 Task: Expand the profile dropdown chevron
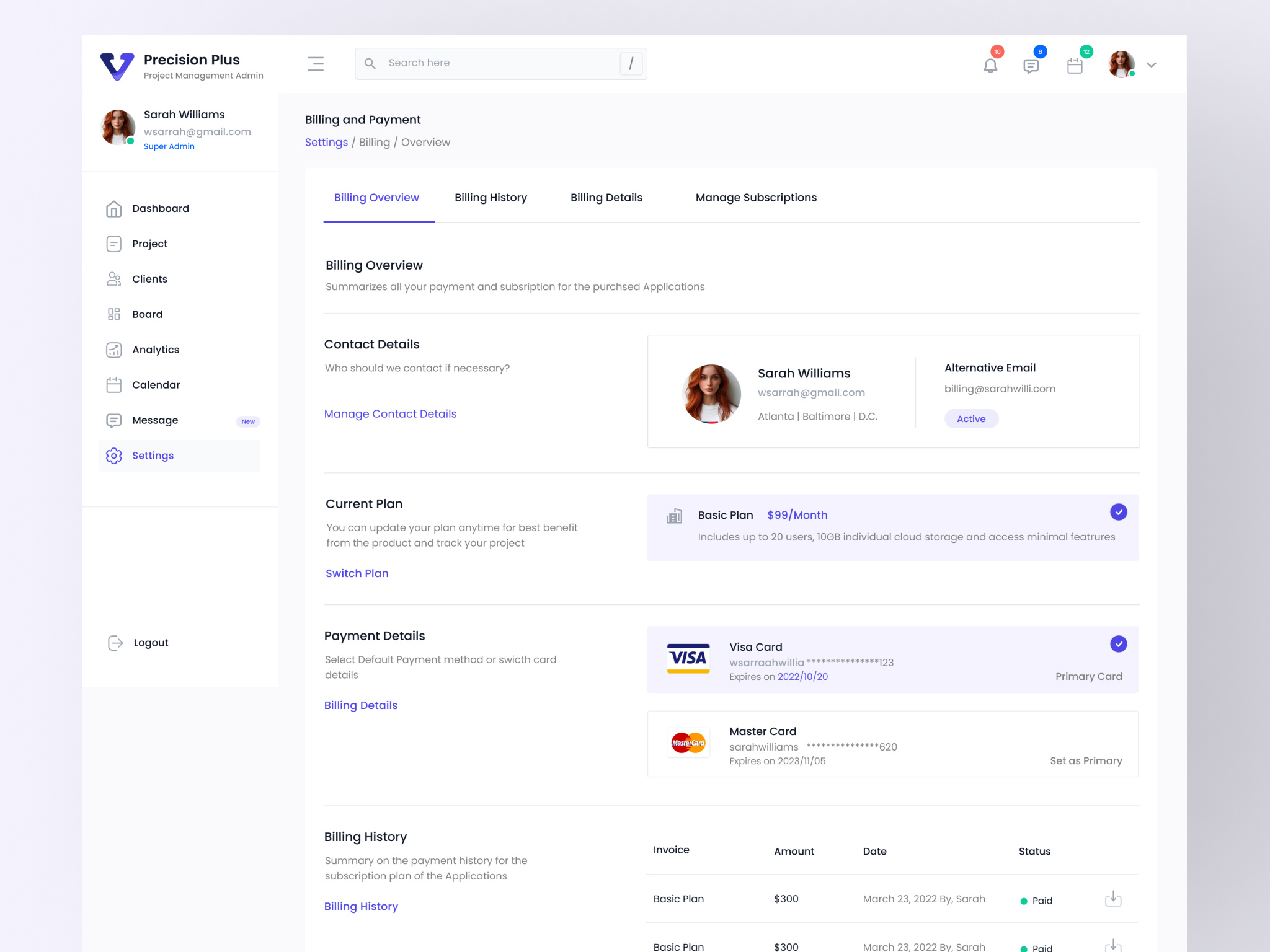1151,65
